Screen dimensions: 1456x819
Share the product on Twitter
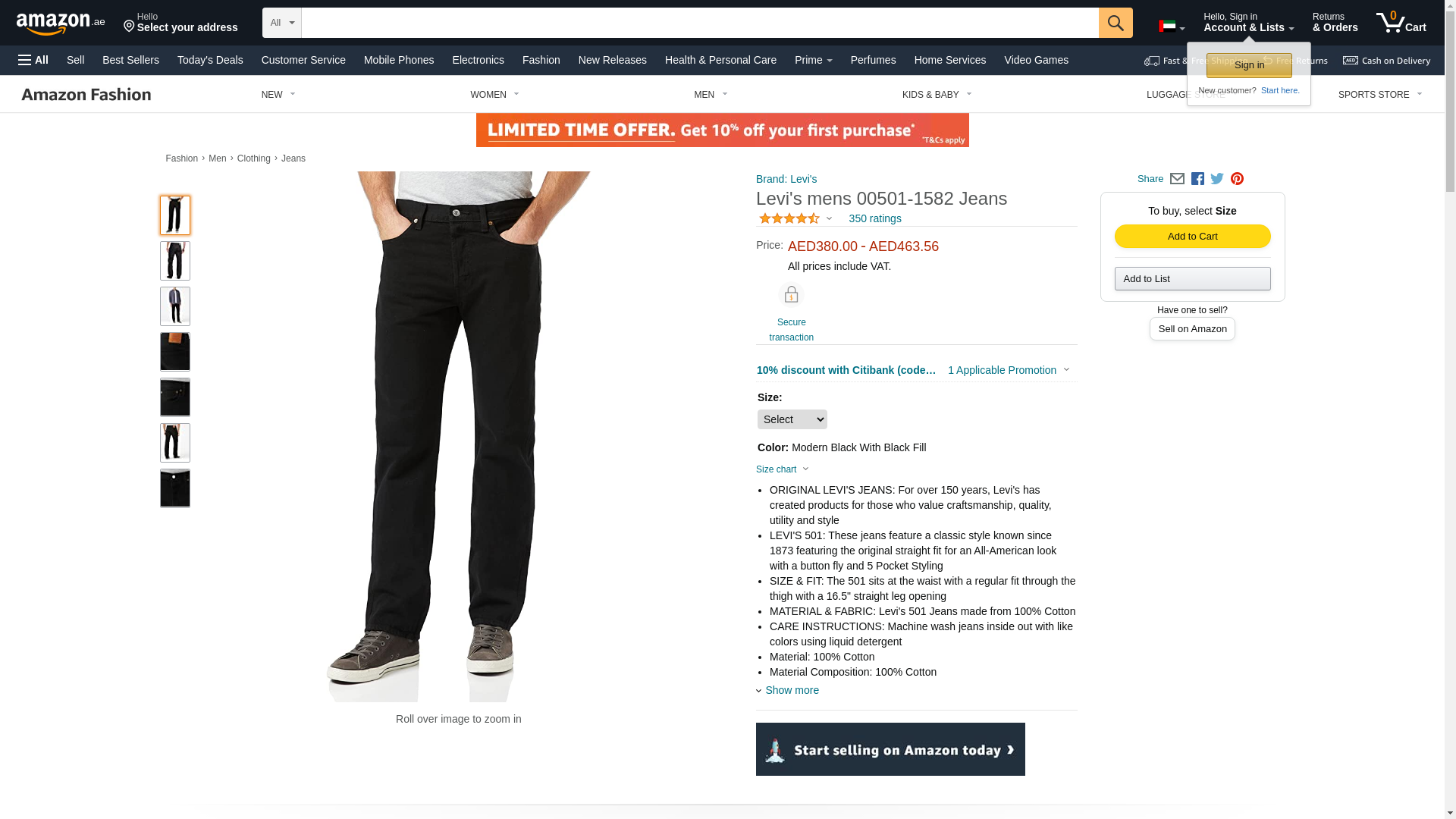pos(1217,179)
